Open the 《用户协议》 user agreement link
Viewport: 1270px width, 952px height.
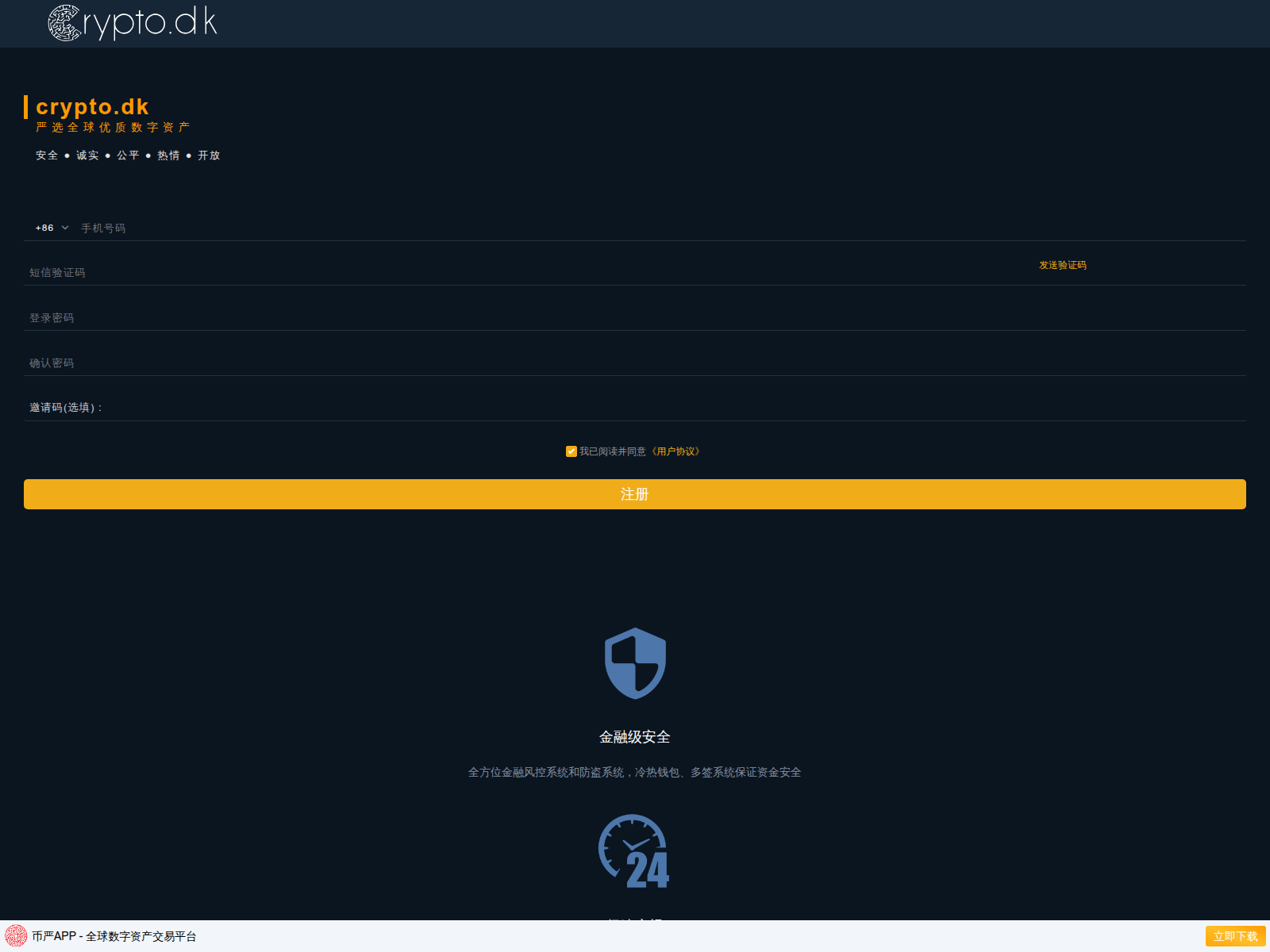point(675,451)
